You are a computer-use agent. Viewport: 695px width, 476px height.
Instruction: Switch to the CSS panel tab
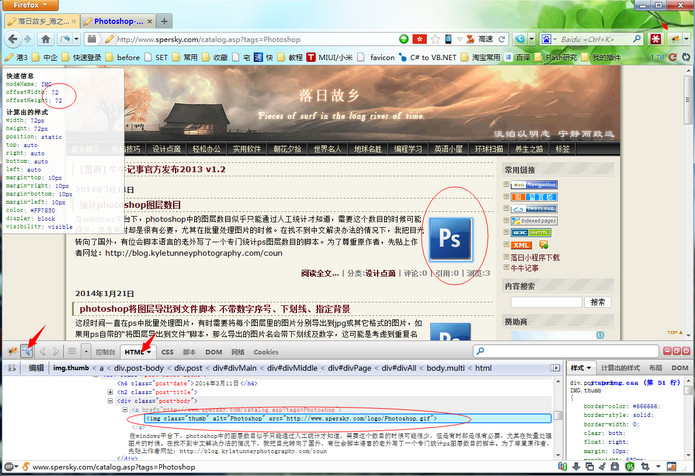click(168, 352)
